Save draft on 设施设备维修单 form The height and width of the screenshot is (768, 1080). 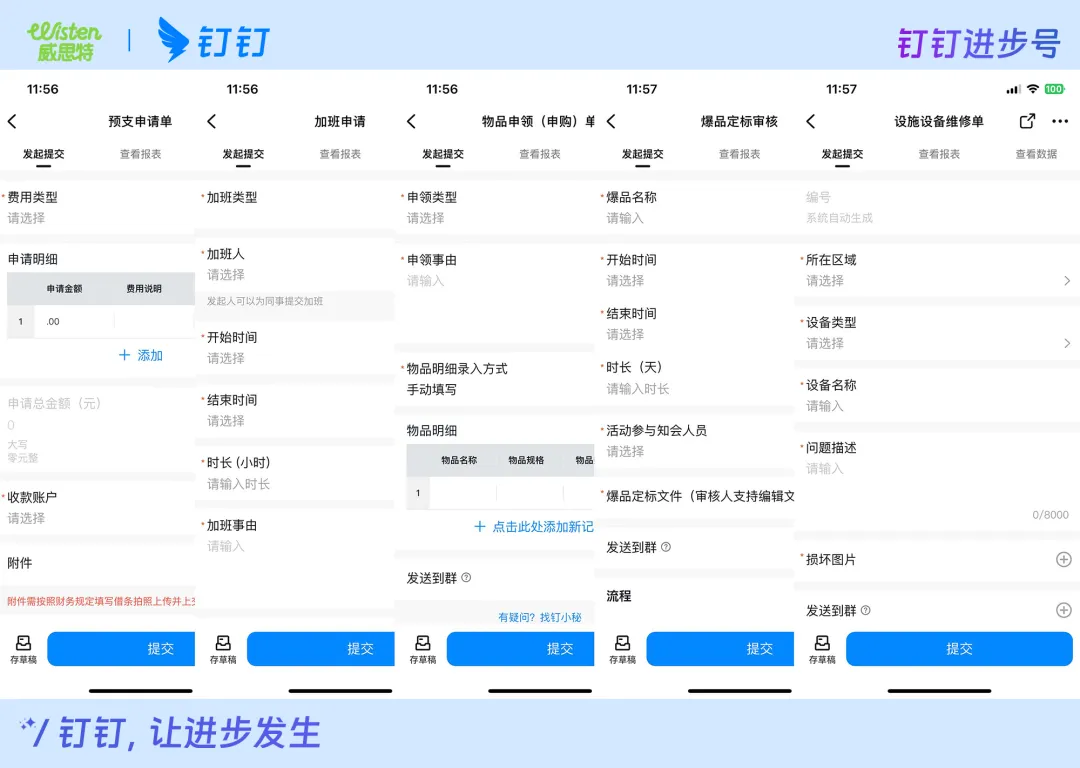822,650
